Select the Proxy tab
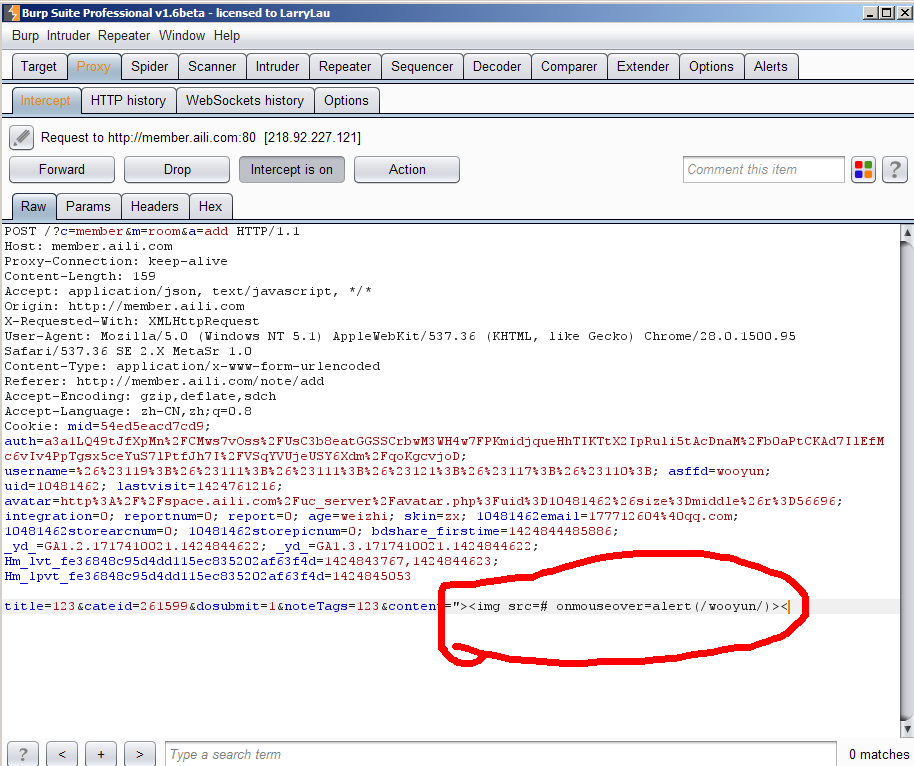Image resolution: width=914 pixels, height=766 pixels. tap(94, 66)
